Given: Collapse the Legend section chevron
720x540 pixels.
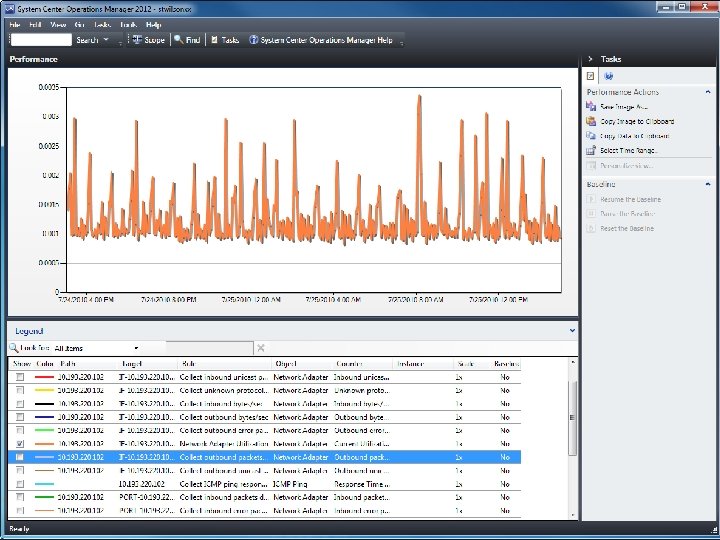Looking at the screenshot, I should [x=572, y=331].
